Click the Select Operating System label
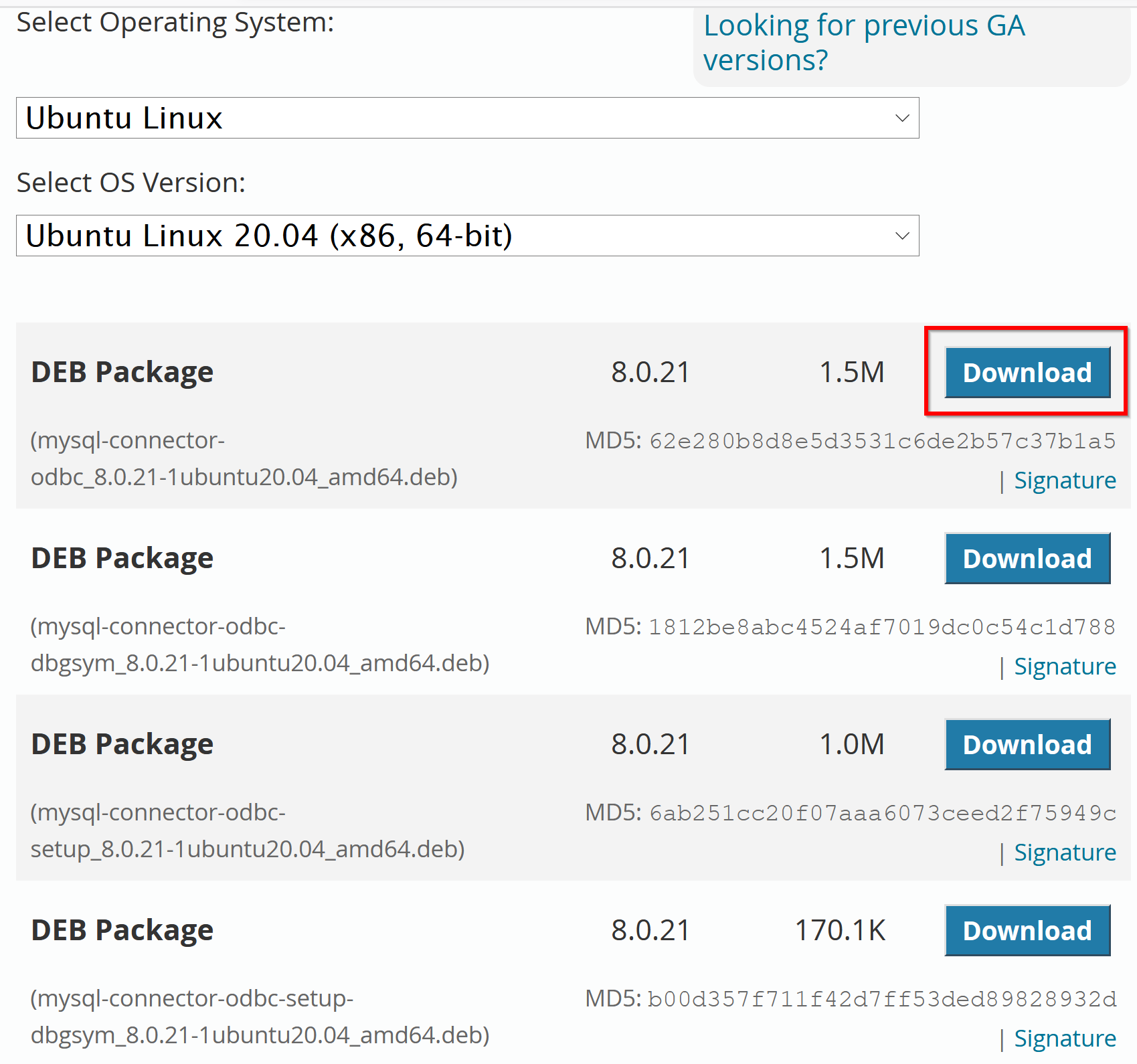The width and height of the screenshot is (1137, 1064). (175, 23)
